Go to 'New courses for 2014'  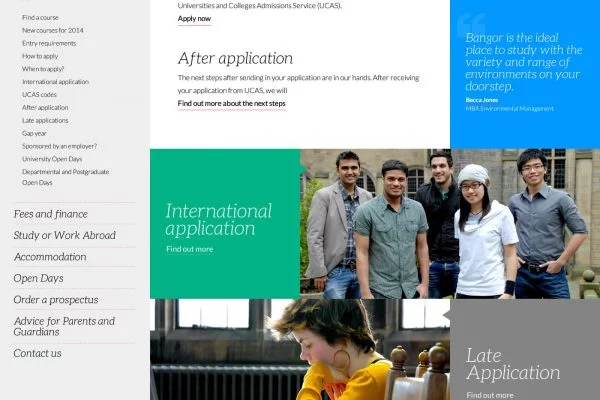(x=53, y=30)
